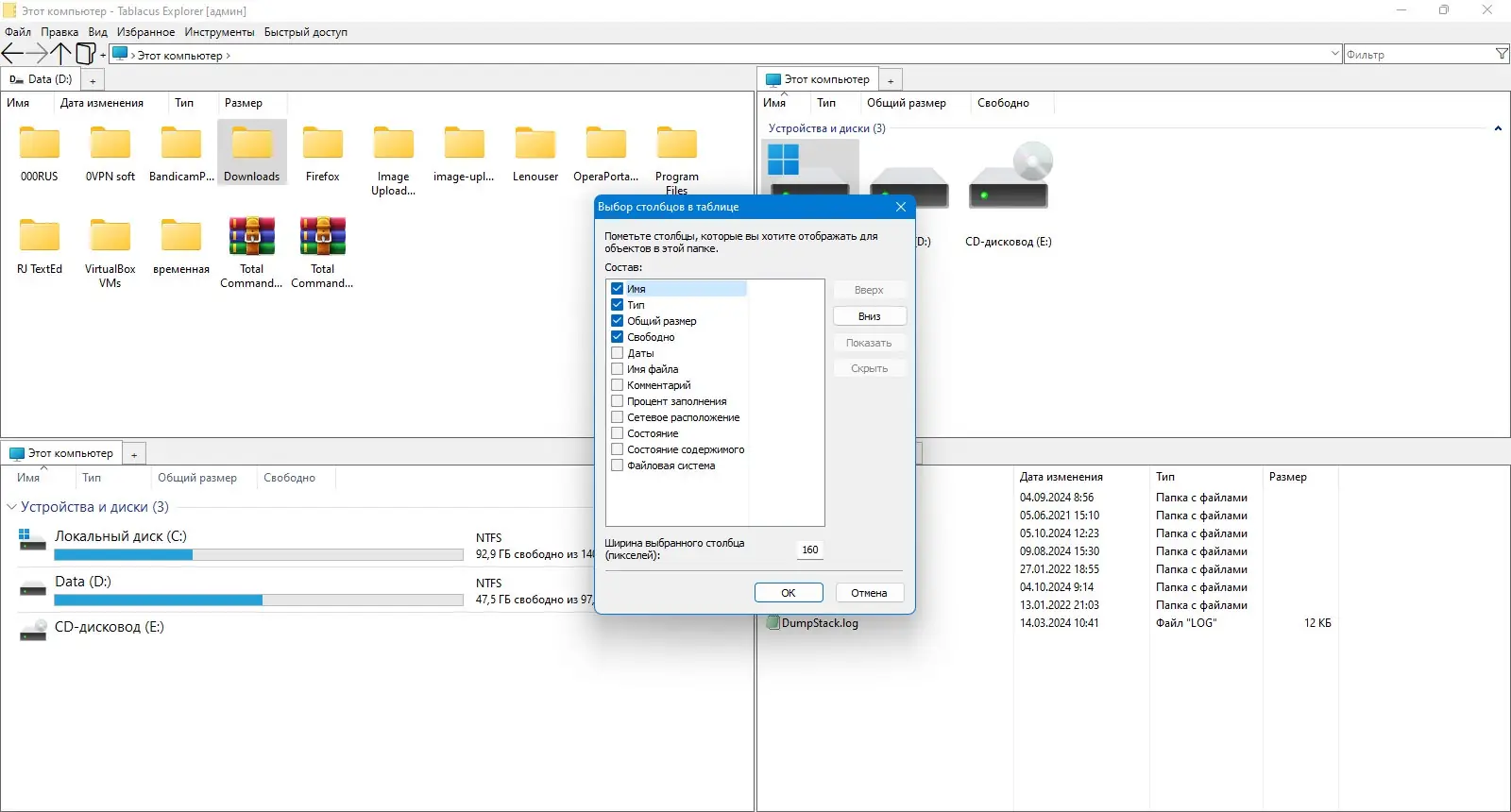Expand the breadcrumb chevron after Этот компьютер
This screenshot has width=1511, height=812.
click(x=228, y=56)
